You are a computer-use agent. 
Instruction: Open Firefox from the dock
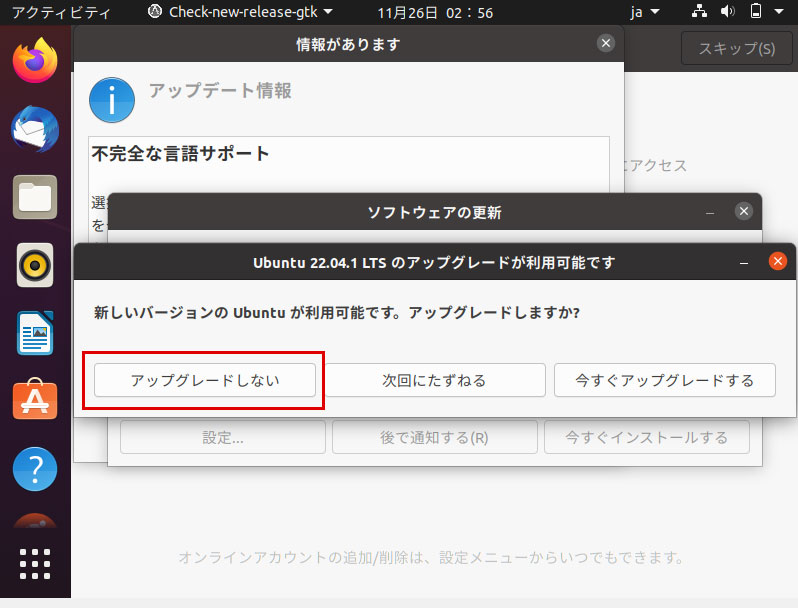click(35, 61)
